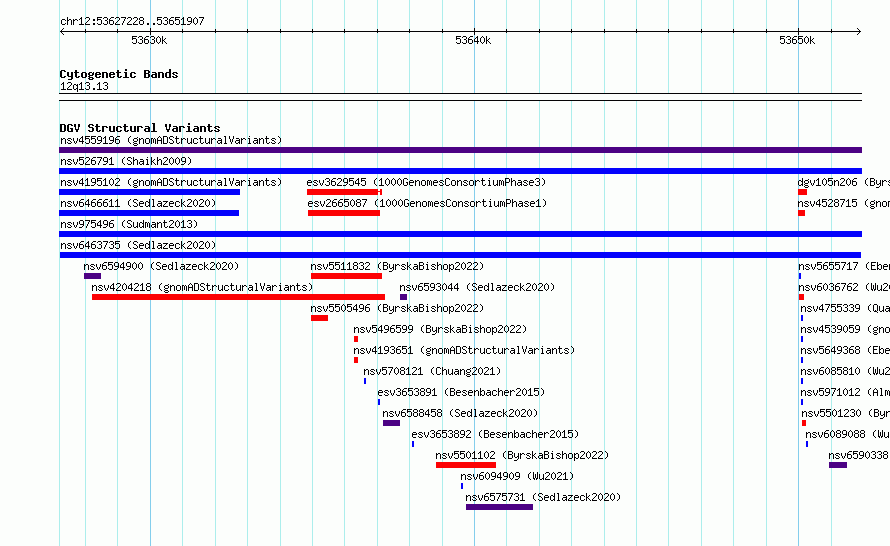Select nsv5708121 Chuang2021 label
Image resolution: width=890 pixels, height=546 pixels.
coord(433,371)
